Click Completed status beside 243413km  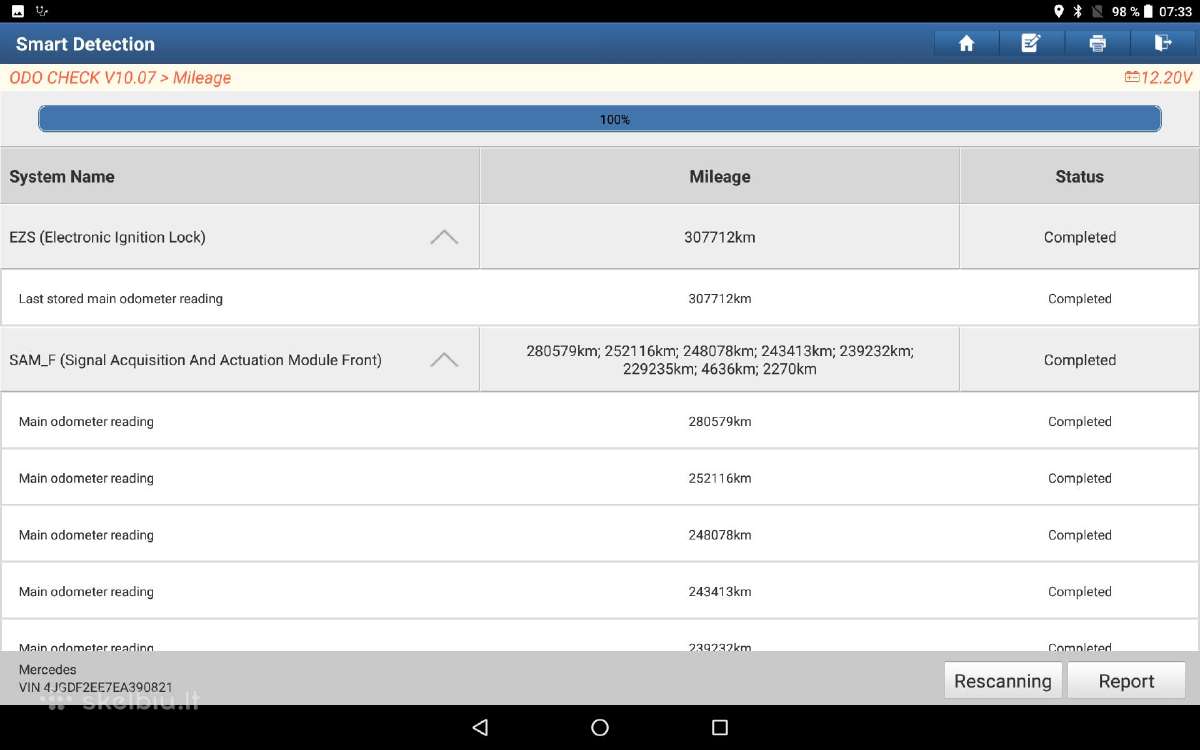click(1080, 592)
